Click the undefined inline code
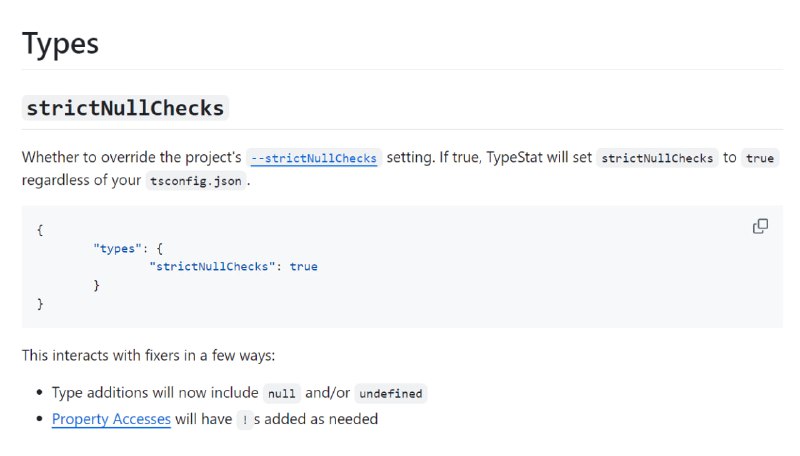Screen dimensions: 800x456 (x=390, y=393)
